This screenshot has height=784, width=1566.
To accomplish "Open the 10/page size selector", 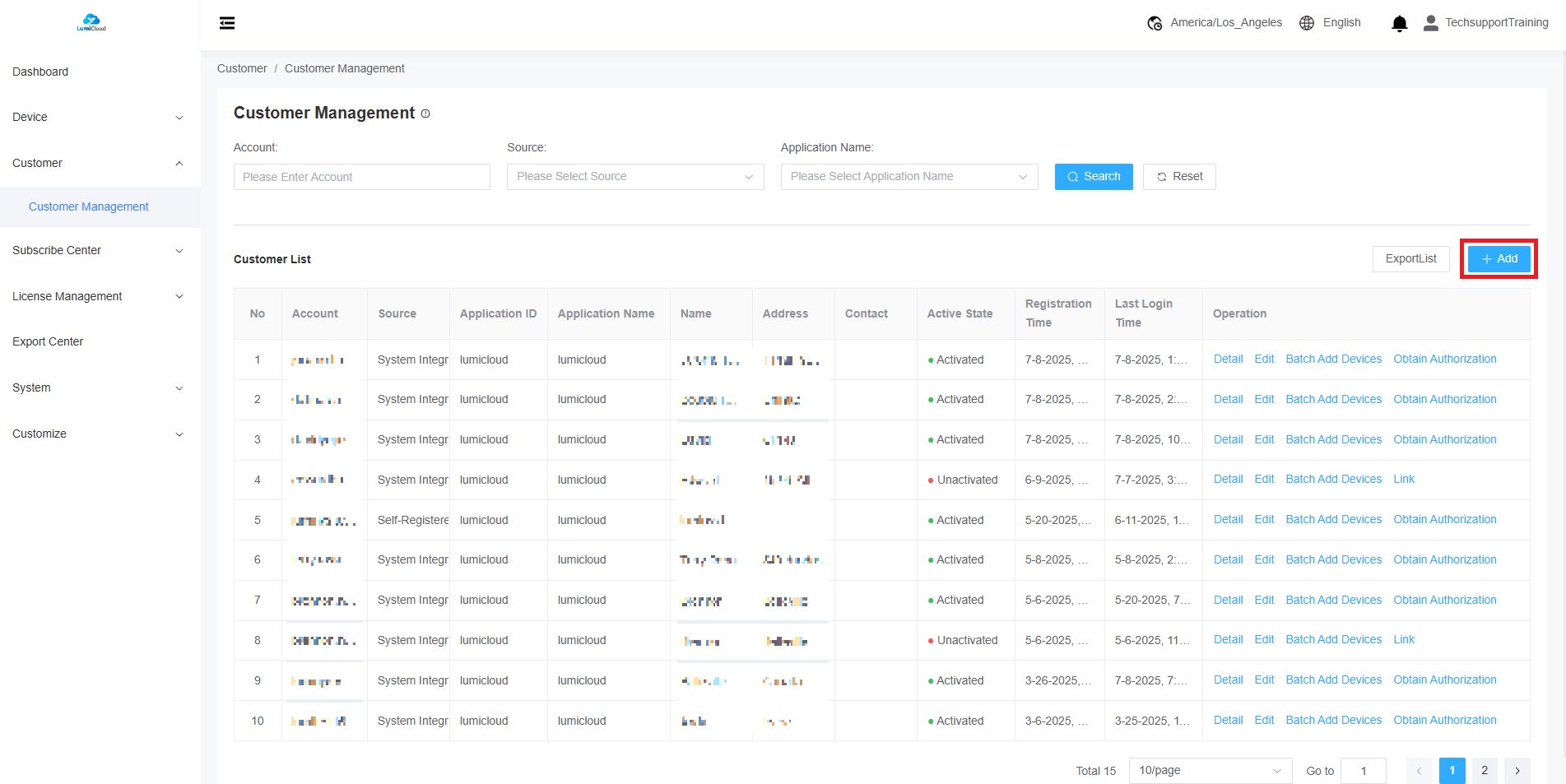I will click(x=1210, y=771).
